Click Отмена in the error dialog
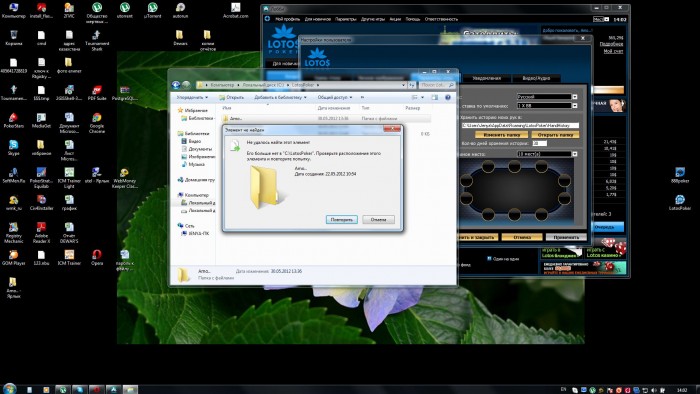 378,220
